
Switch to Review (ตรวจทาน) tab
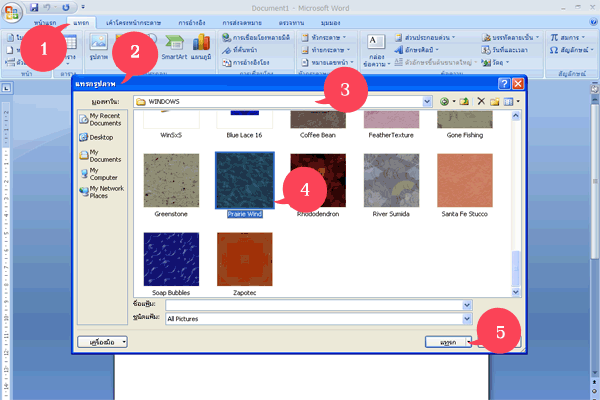pyautogui.click(x=291, y=23)
